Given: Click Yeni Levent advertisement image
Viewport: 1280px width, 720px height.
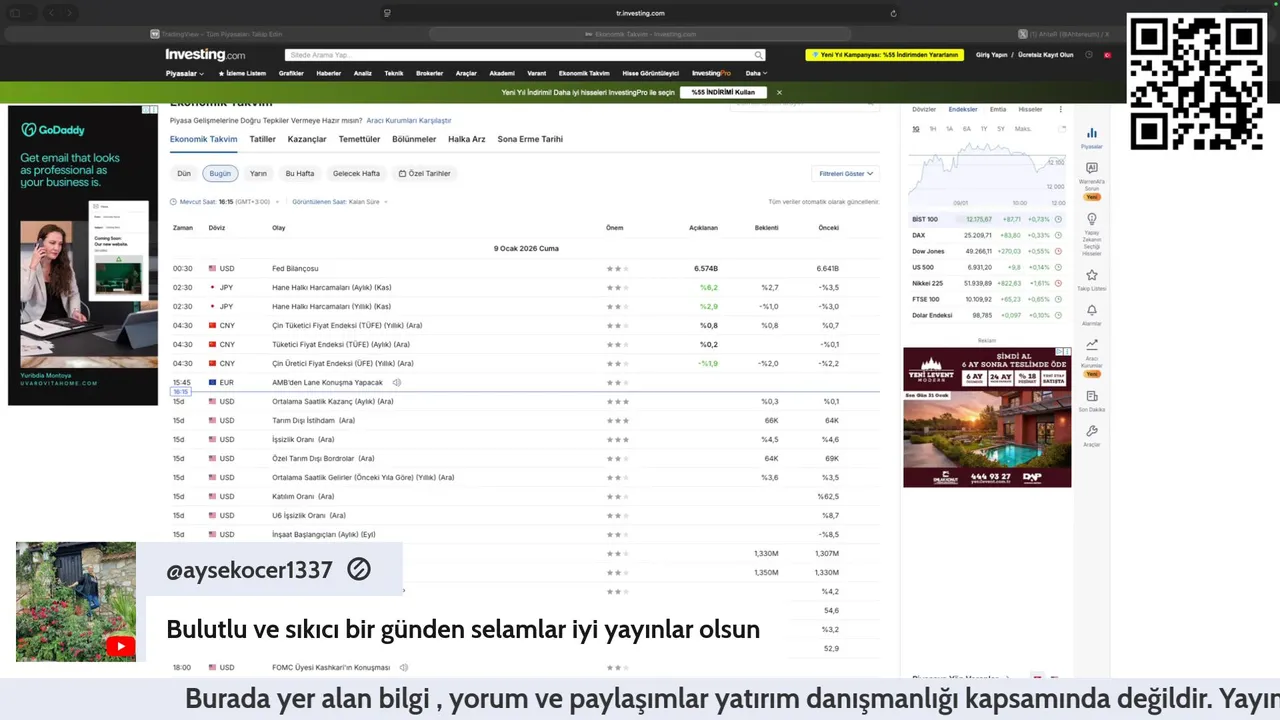Looking at the screenshot, I should pyautogui.click(x=987, y=417).
